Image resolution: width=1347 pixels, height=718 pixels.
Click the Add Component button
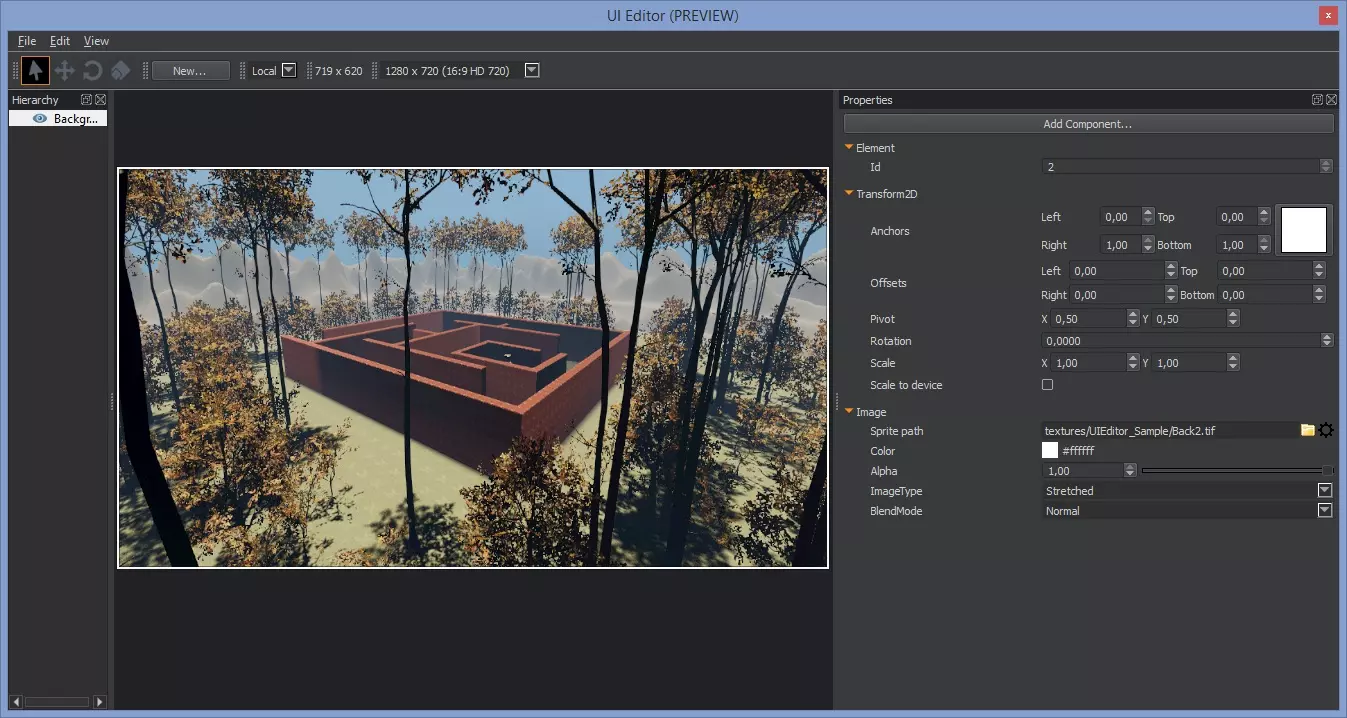point(1087,124)
